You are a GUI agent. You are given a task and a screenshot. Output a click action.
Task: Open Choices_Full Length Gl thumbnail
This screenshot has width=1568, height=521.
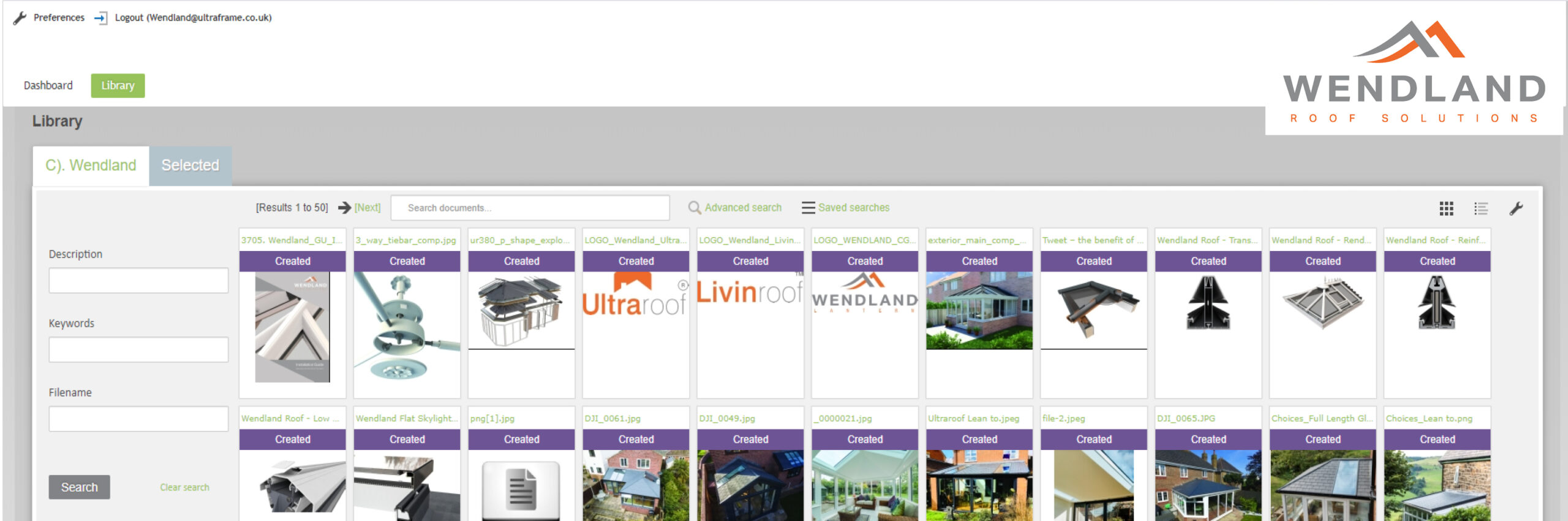[1323, 485]
